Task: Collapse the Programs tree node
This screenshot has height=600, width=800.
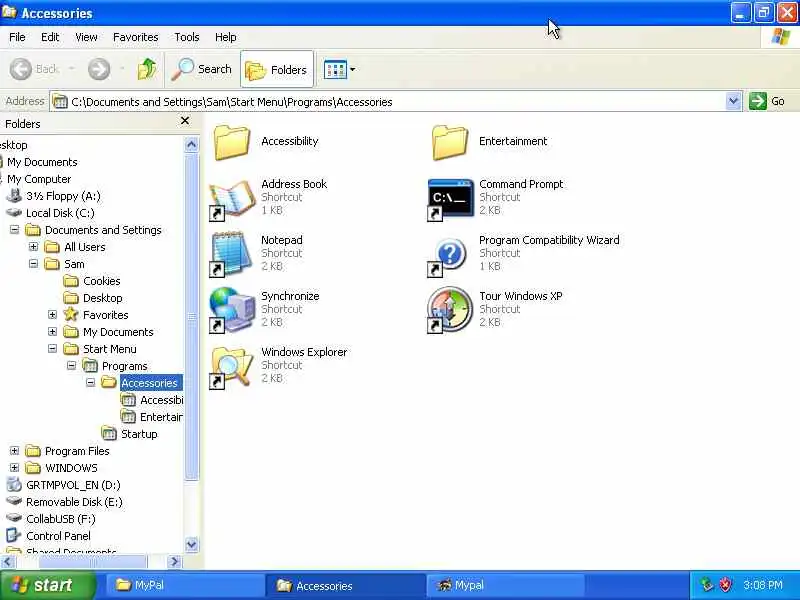Action: click(x=71, y=366)
